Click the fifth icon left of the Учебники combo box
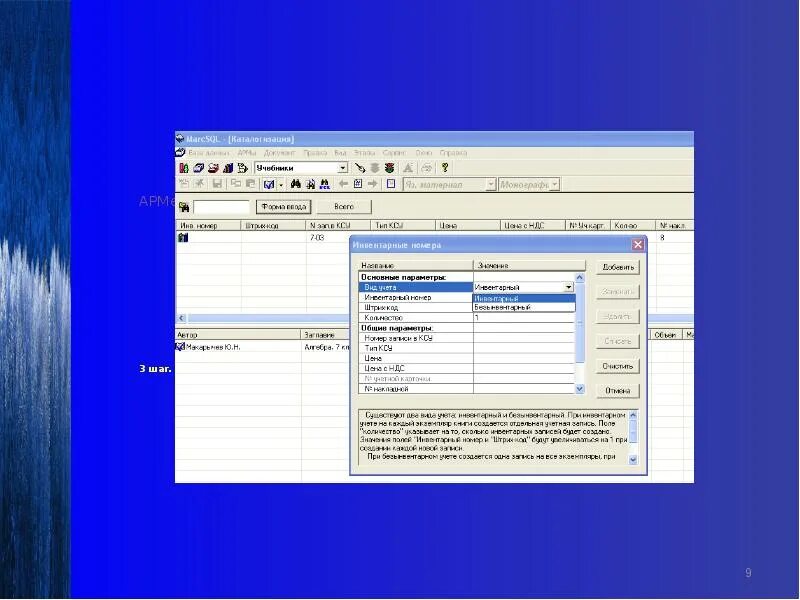This screenshot has height=600, width=800. click(242, 168)
